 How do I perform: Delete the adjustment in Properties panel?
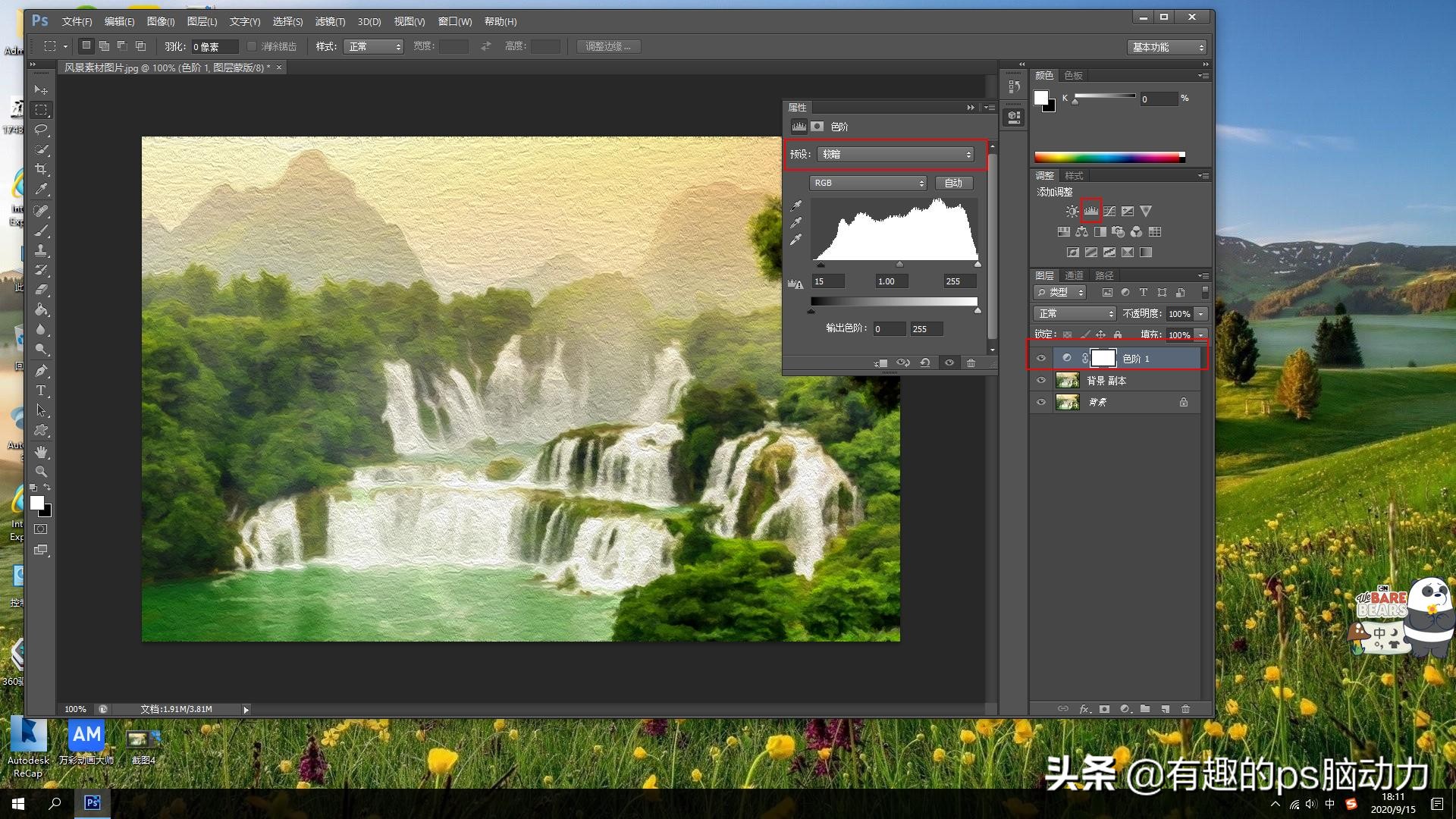point(971,363)
